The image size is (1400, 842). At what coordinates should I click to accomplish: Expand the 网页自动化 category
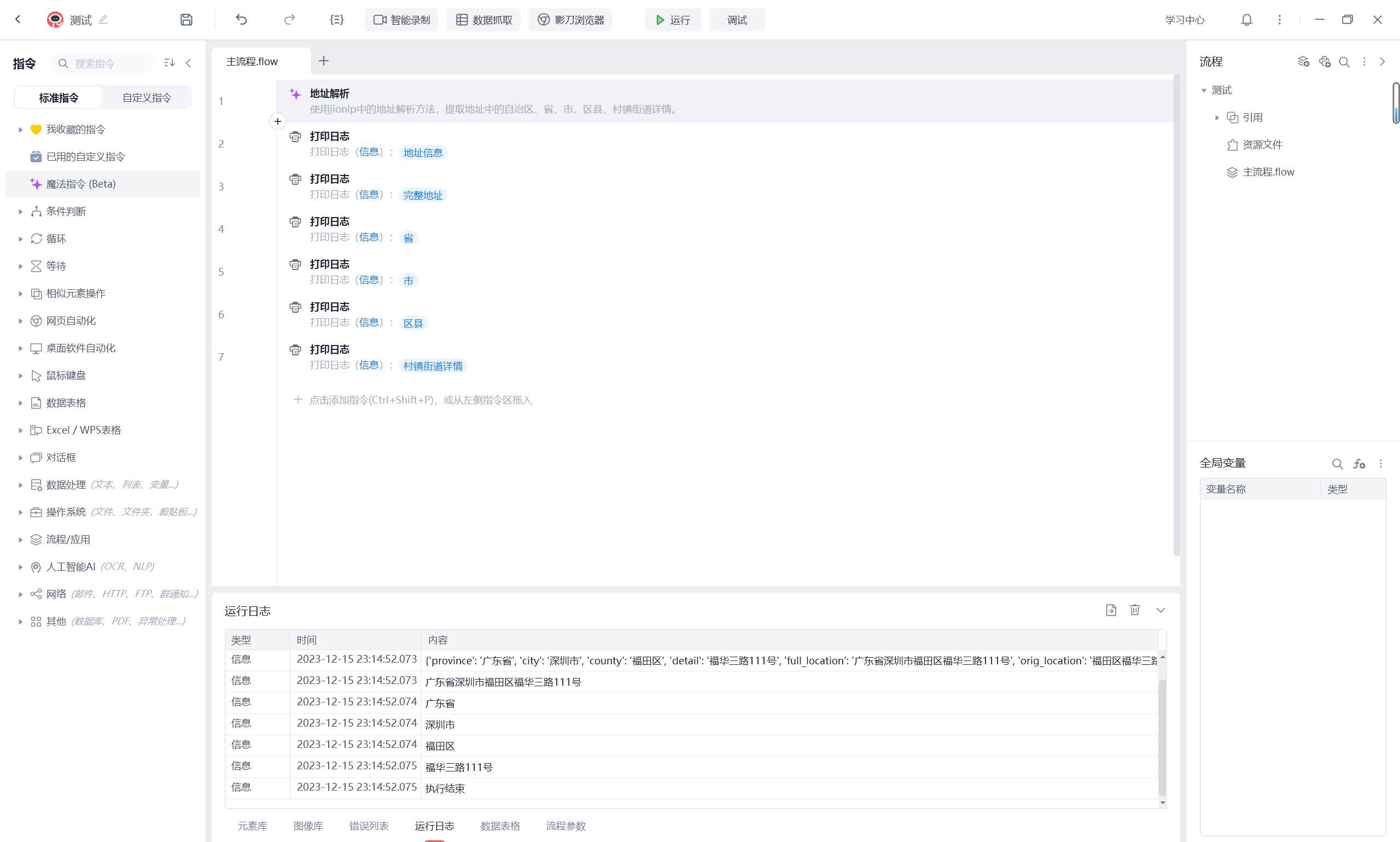(x=20, y=321)
